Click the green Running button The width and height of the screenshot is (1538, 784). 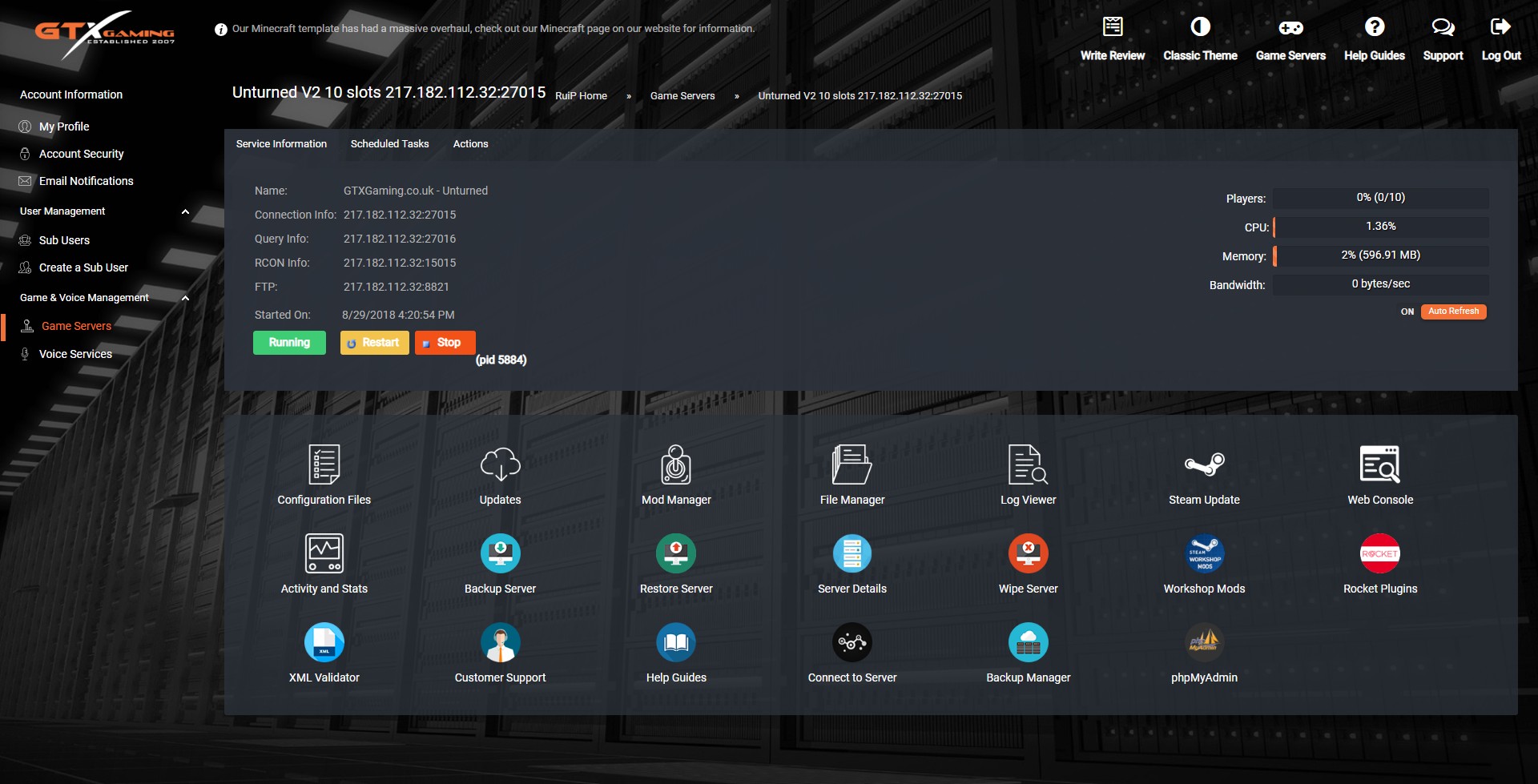click(289, 343)
